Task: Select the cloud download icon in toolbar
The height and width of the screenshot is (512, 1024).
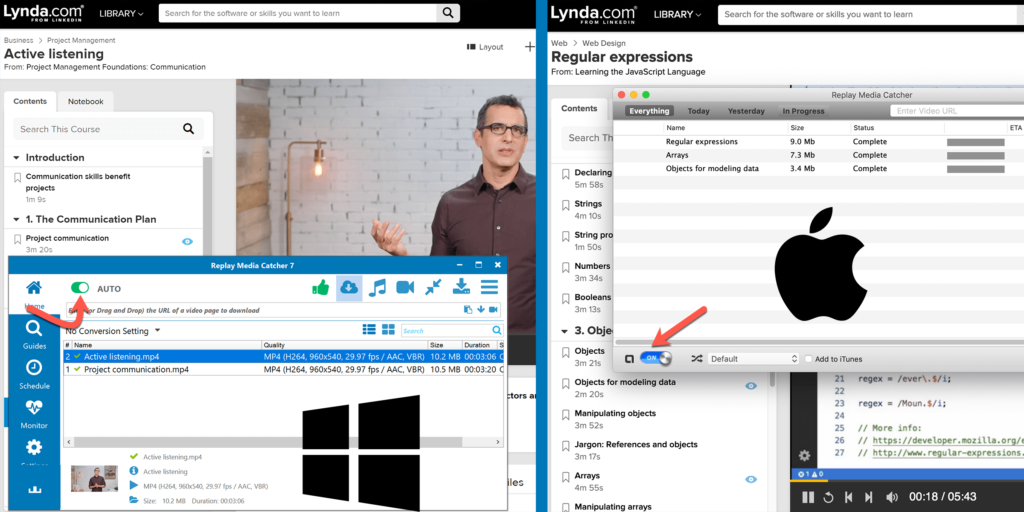Action: pos(349,287)
